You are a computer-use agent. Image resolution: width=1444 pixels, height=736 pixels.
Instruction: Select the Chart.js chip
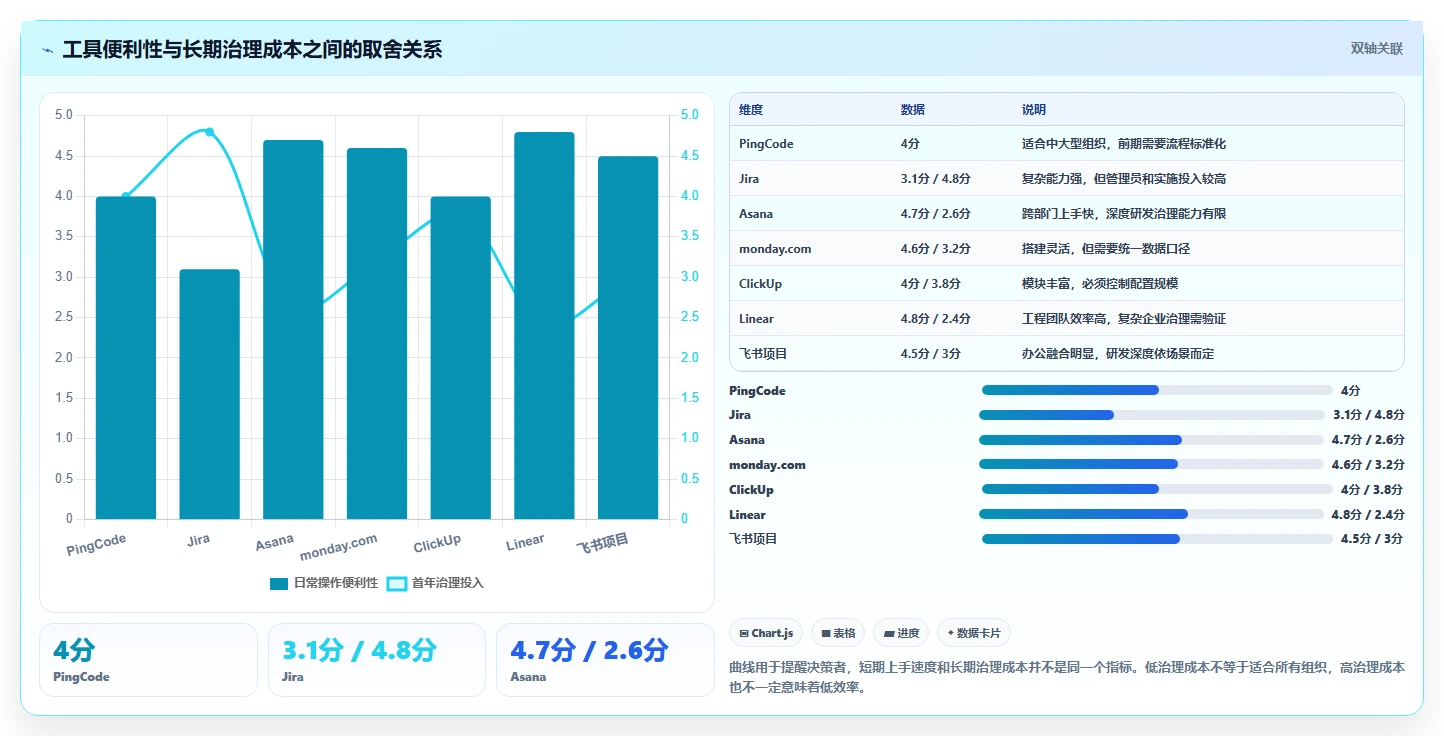(766, 633)
